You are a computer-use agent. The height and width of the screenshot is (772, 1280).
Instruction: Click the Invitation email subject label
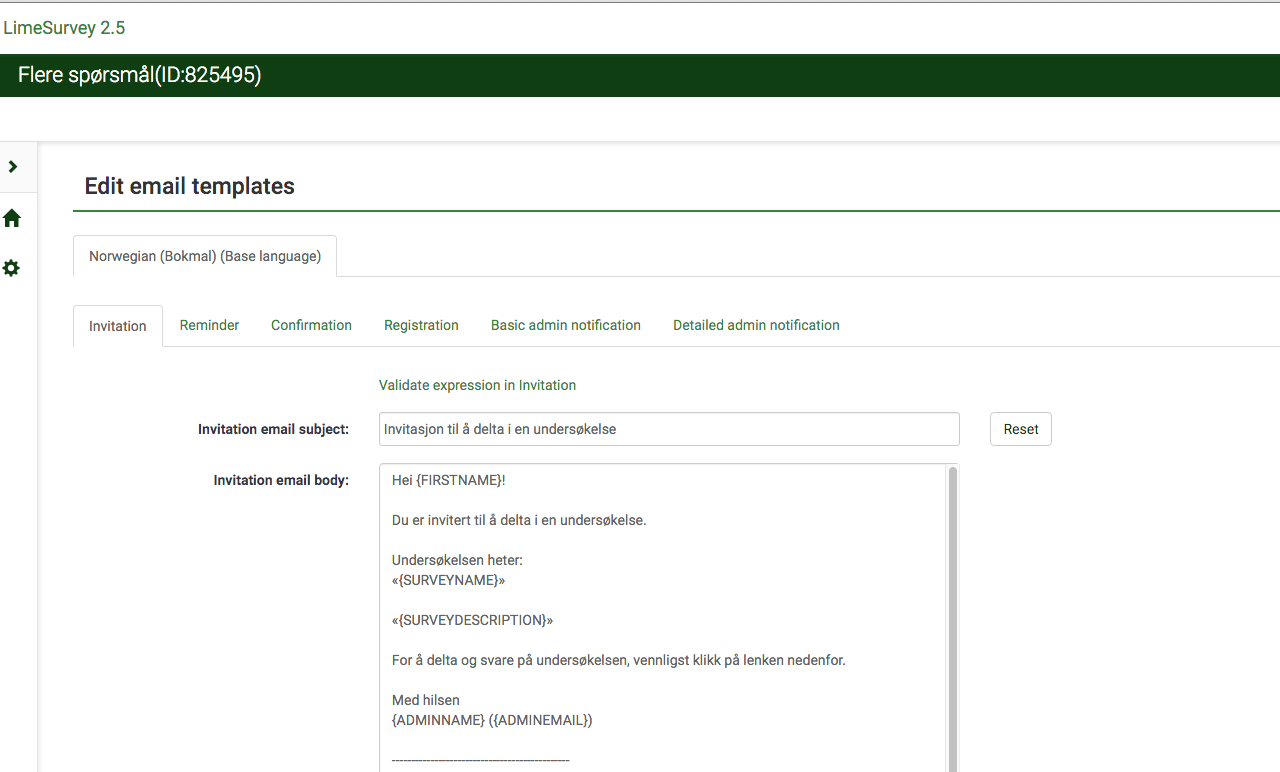tap(273, 429)
